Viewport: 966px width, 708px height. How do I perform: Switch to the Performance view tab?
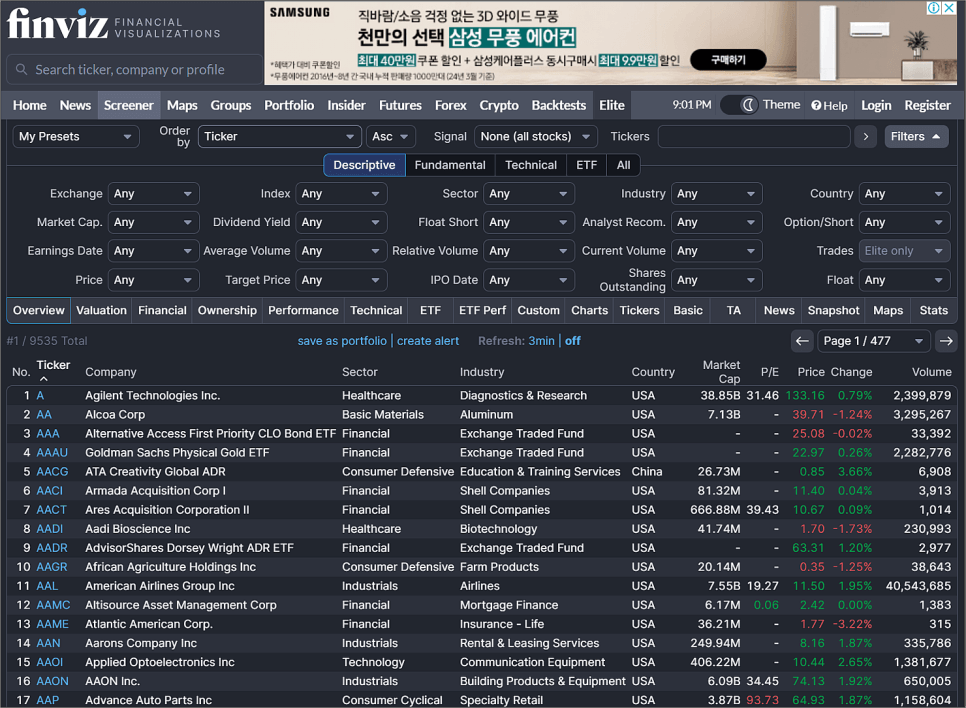point(303,311)
